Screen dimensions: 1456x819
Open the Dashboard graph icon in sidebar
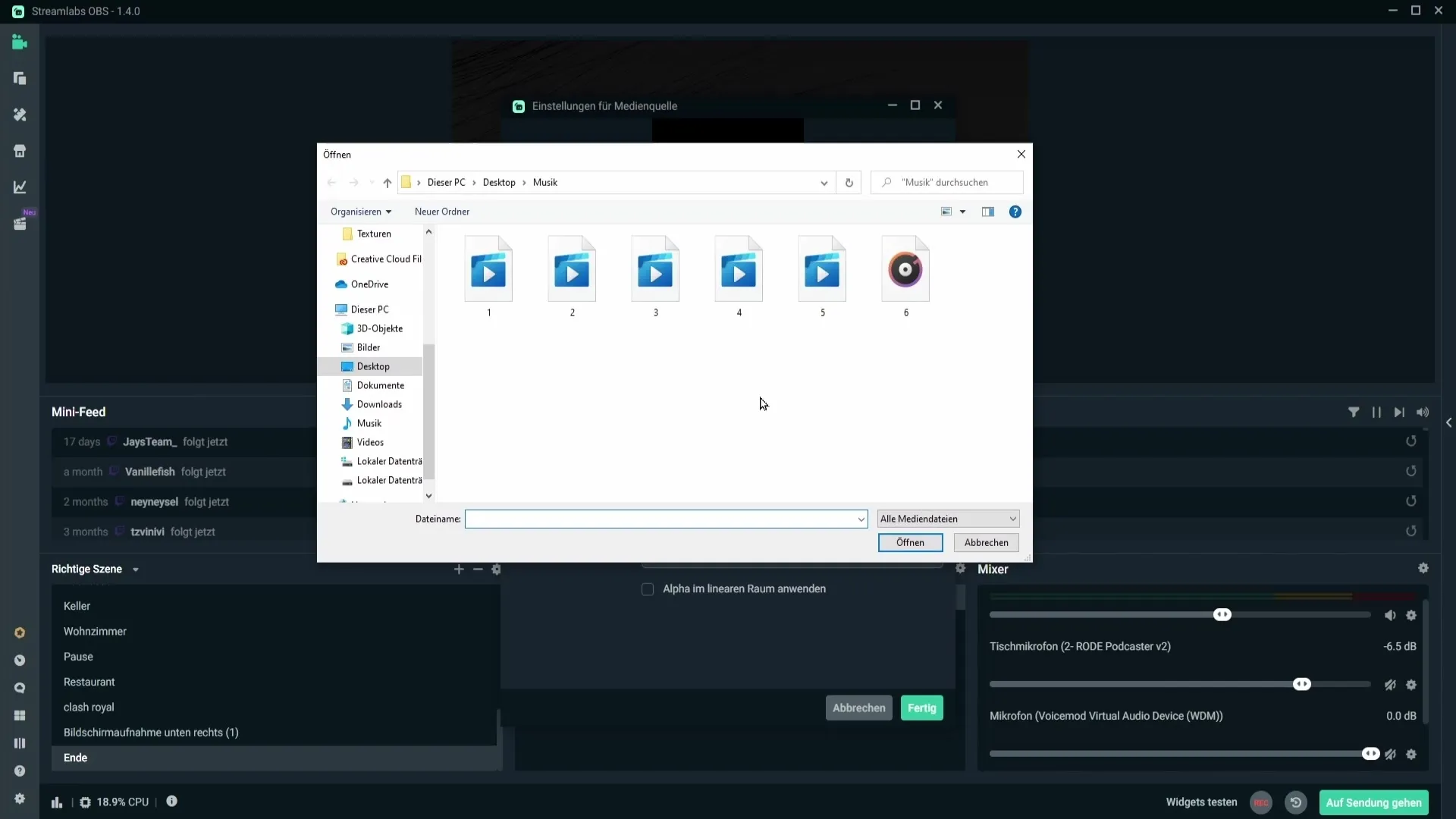(x=20, y=187)
